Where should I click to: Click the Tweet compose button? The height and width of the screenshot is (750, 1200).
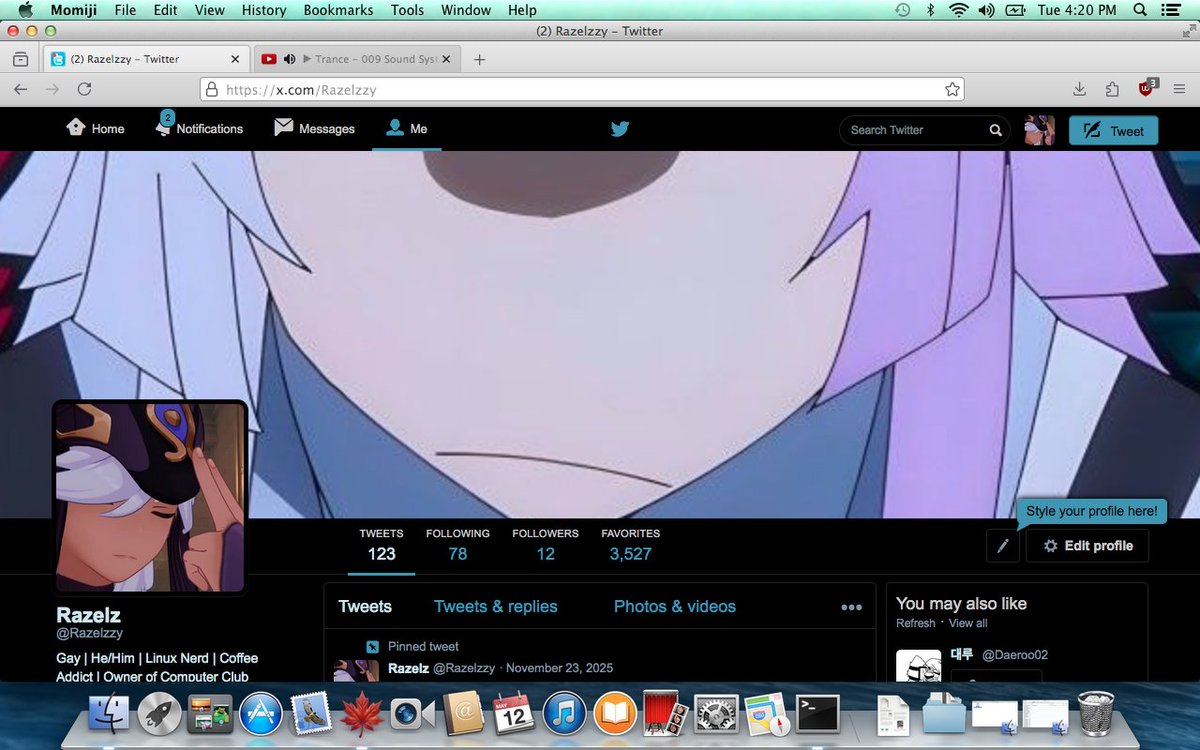pos(1113,131)
